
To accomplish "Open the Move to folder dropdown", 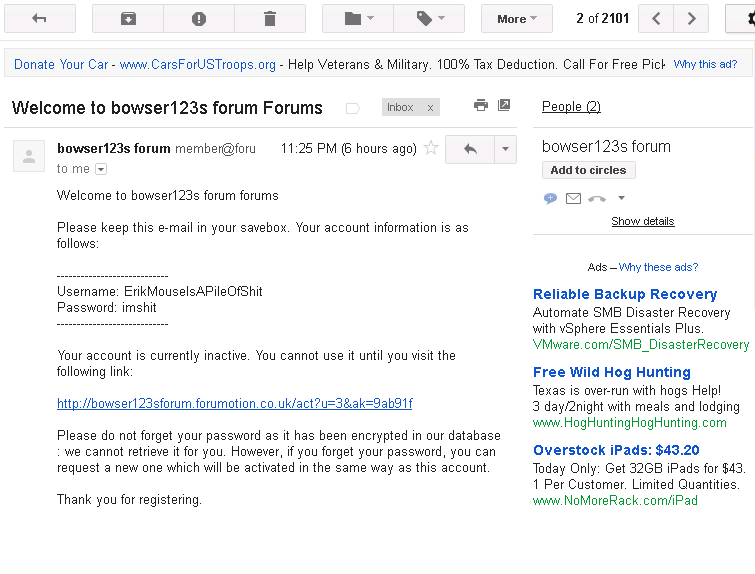I will click(x=358, y=19).
